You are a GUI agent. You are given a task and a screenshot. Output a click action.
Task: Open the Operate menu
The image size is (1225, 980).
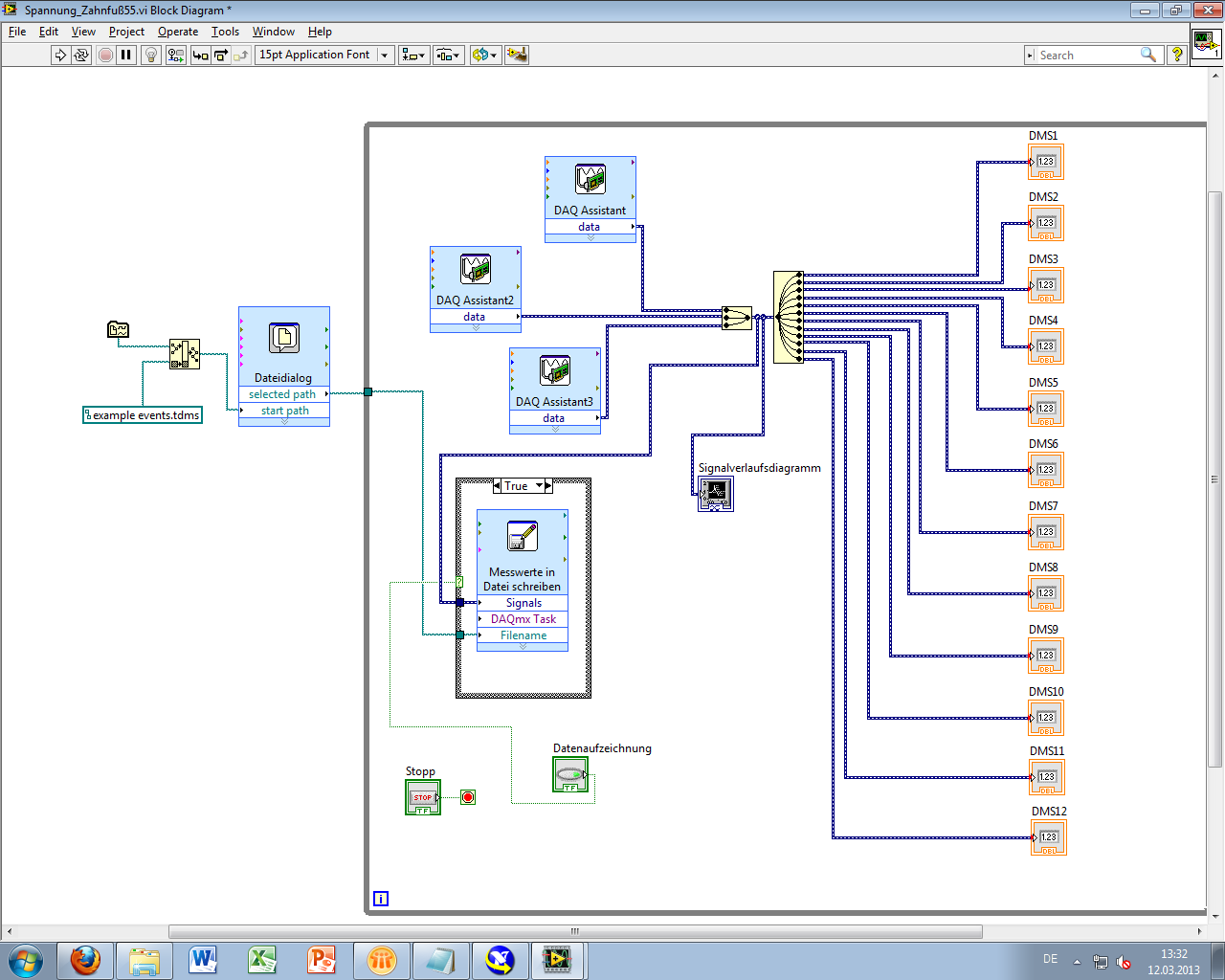pyautogui.click(x=178, y=32)
